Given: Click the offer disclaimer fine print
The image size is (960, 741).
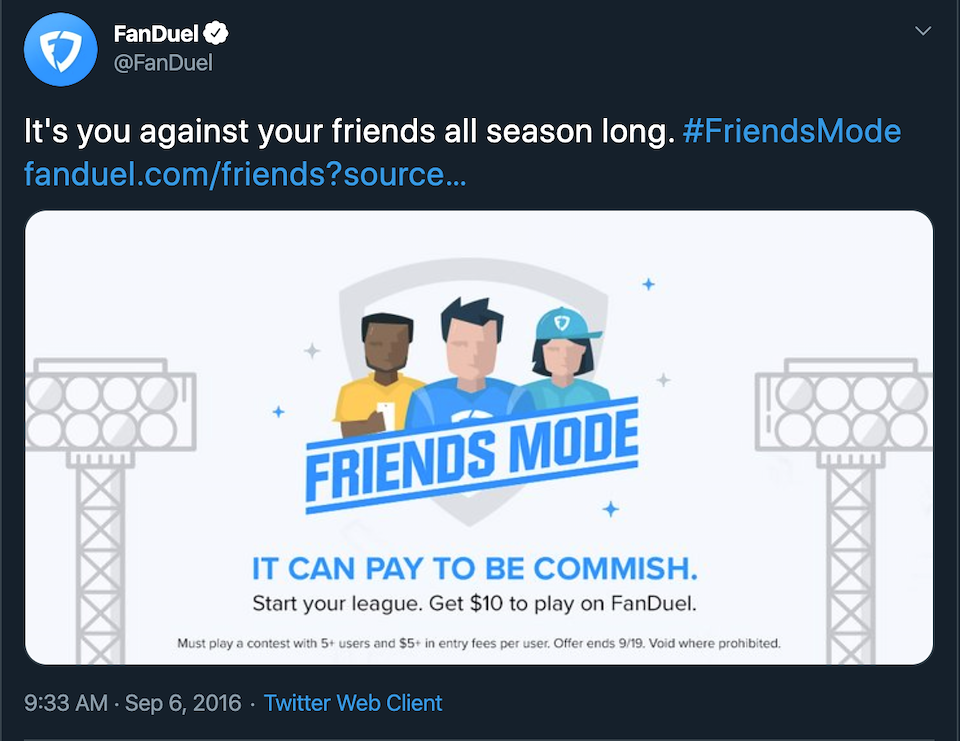Looking at the screenshot, I should [478, 643].
